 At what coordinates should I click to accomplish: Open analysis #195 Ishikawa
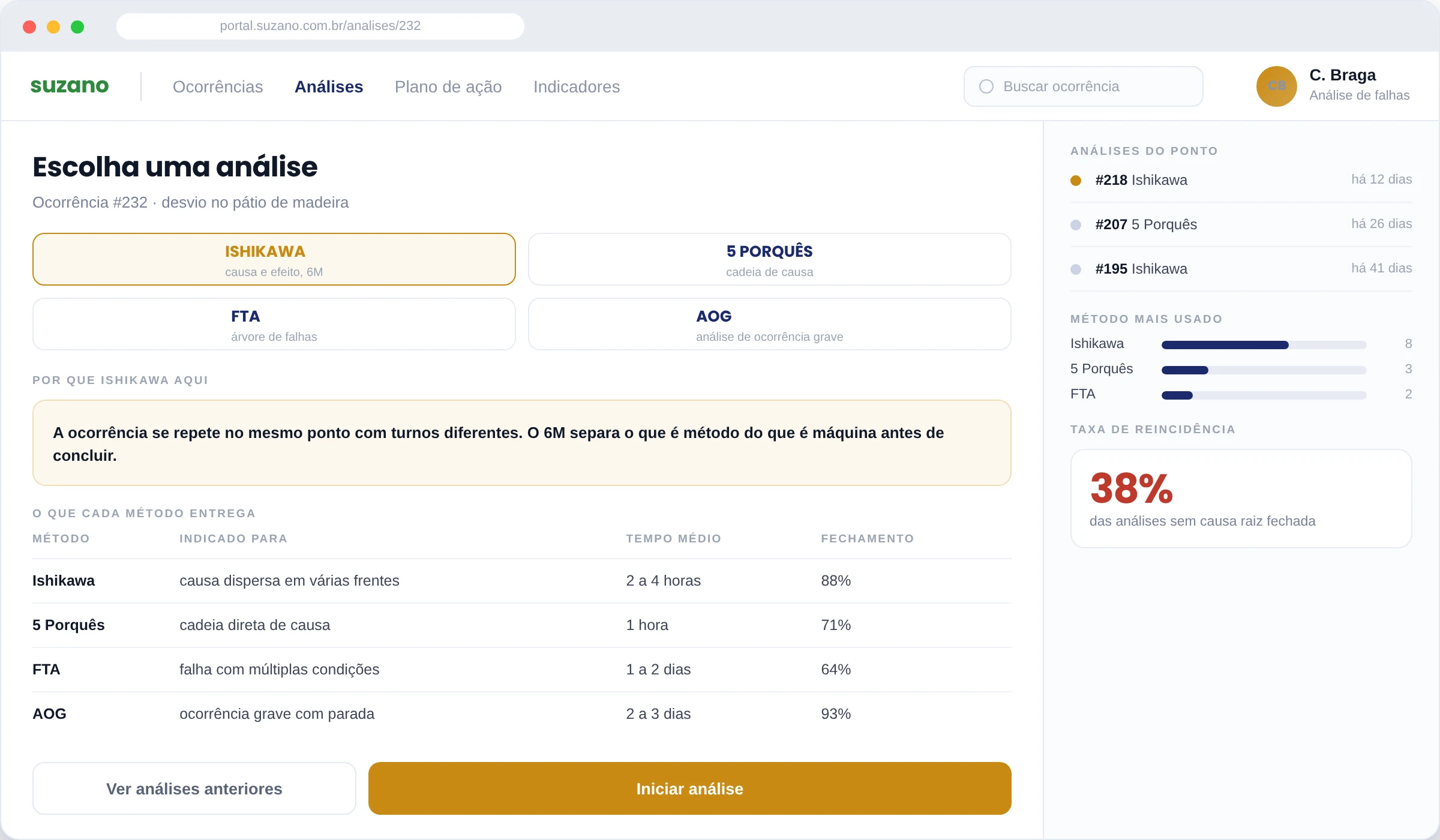click(1241, 269)
